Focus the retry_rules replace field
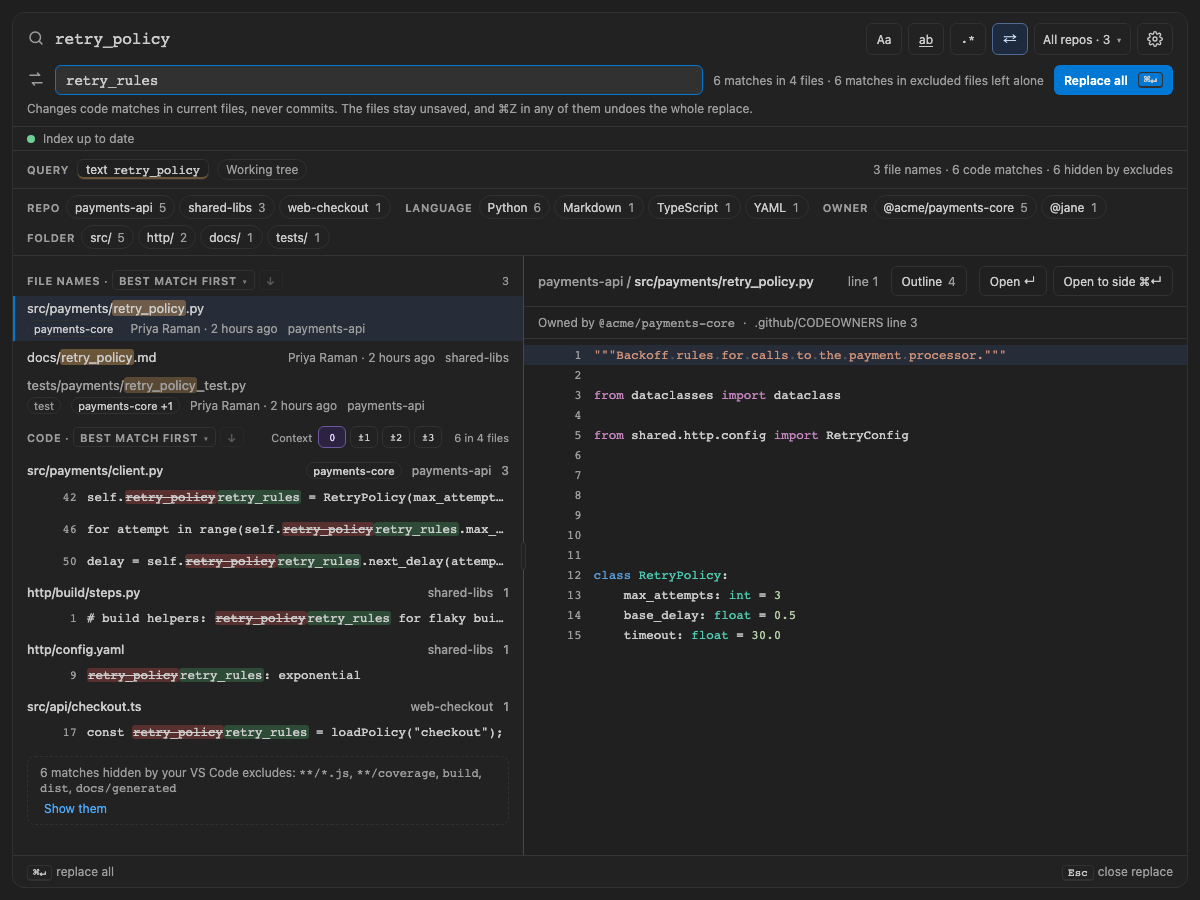1200x900 pixels. click(379, 80)
